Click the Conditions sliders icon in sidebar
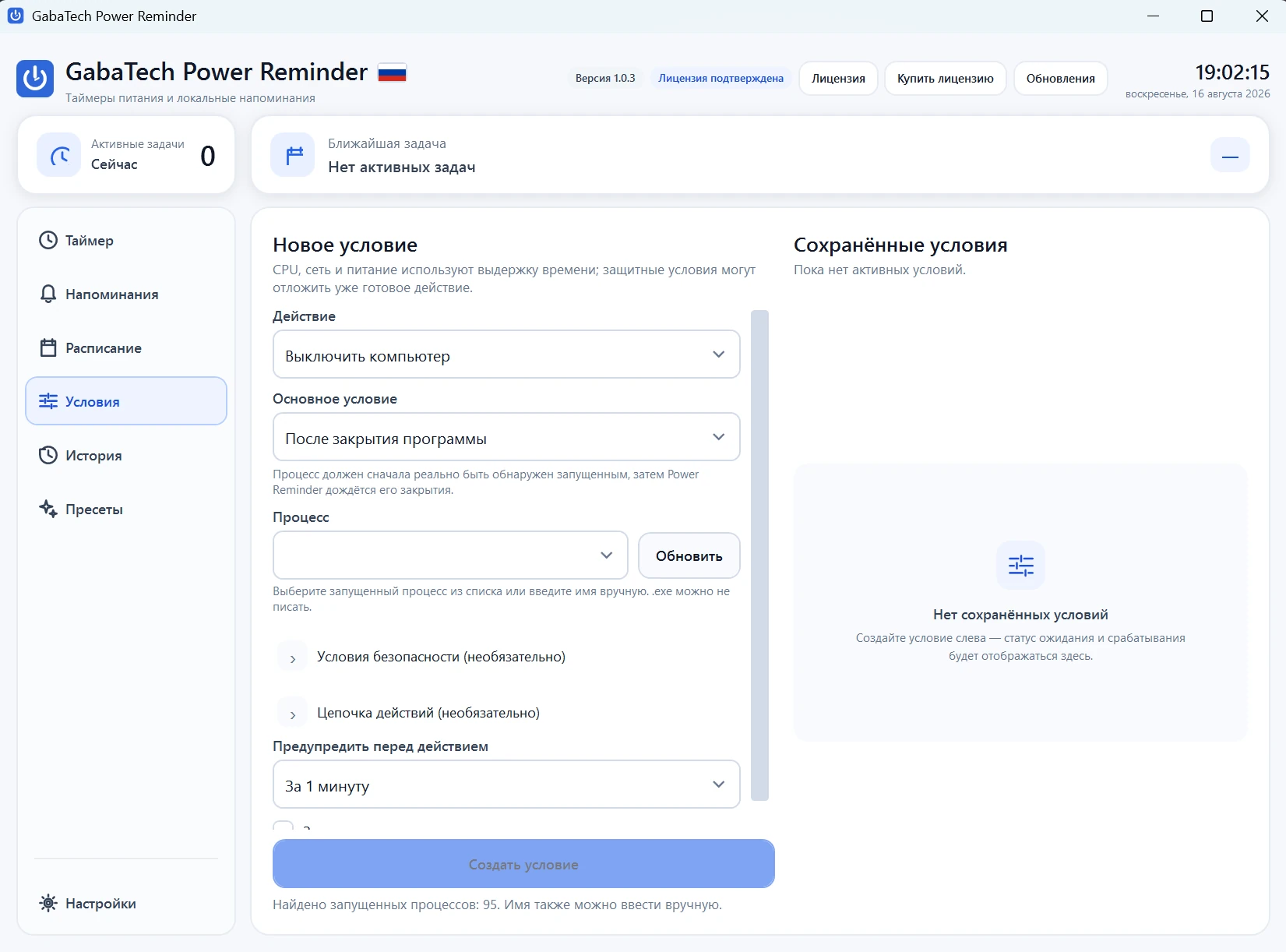This screenshot has height=952, width=1286. click(48, 401)
